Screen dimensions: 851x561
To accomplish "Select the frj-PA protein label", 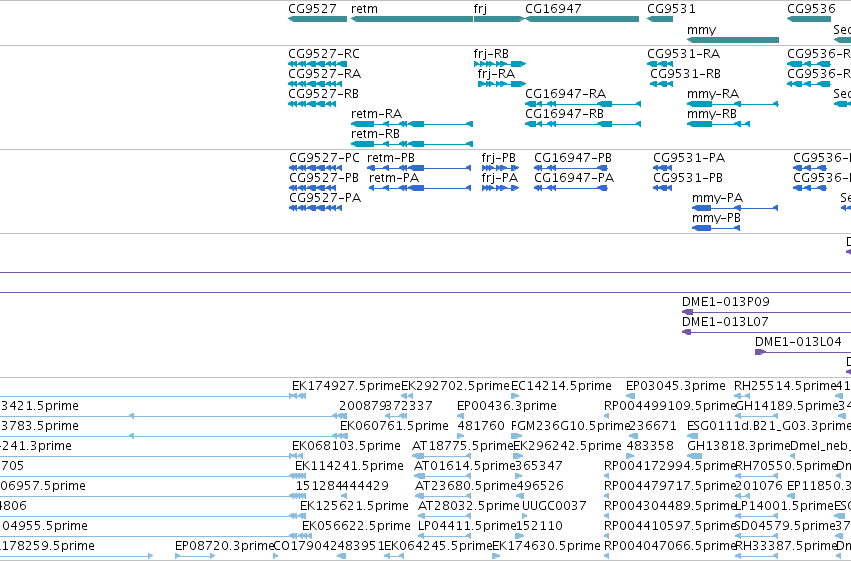I will [x=499, y=178].
